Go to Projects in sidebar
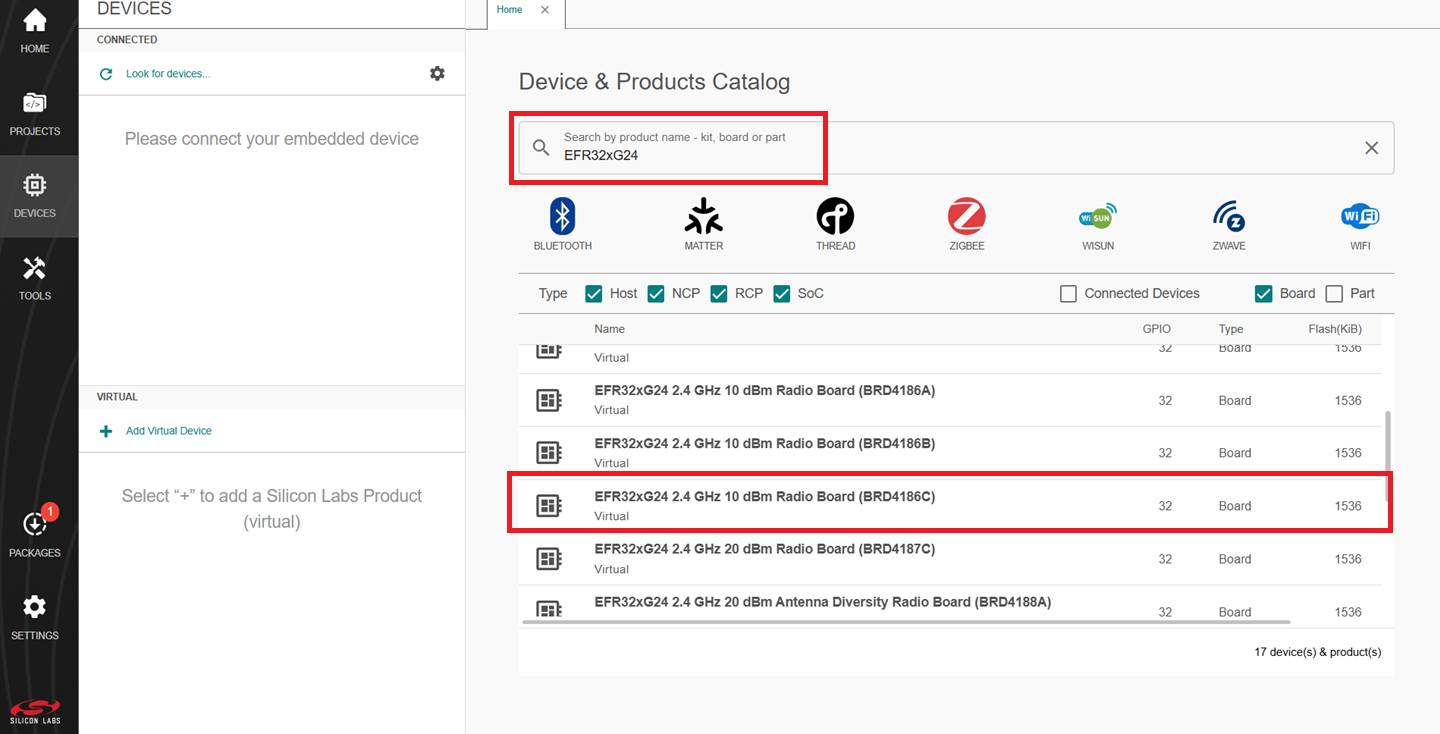 coord(35,113)
